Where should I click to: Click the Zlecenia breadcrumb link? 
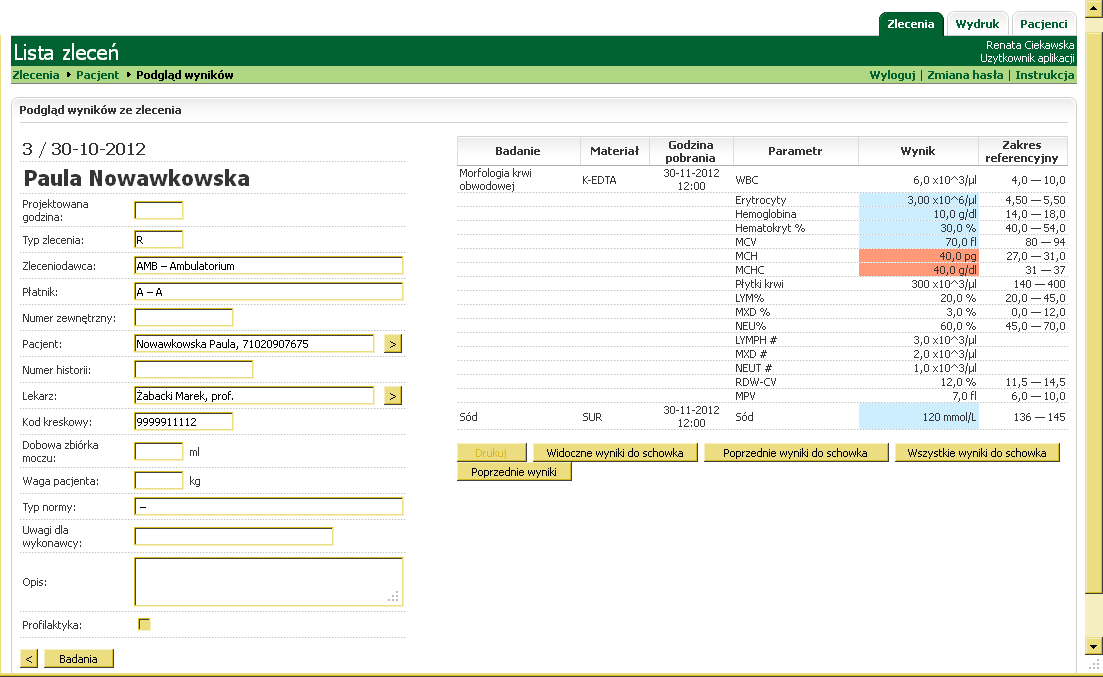36,75
